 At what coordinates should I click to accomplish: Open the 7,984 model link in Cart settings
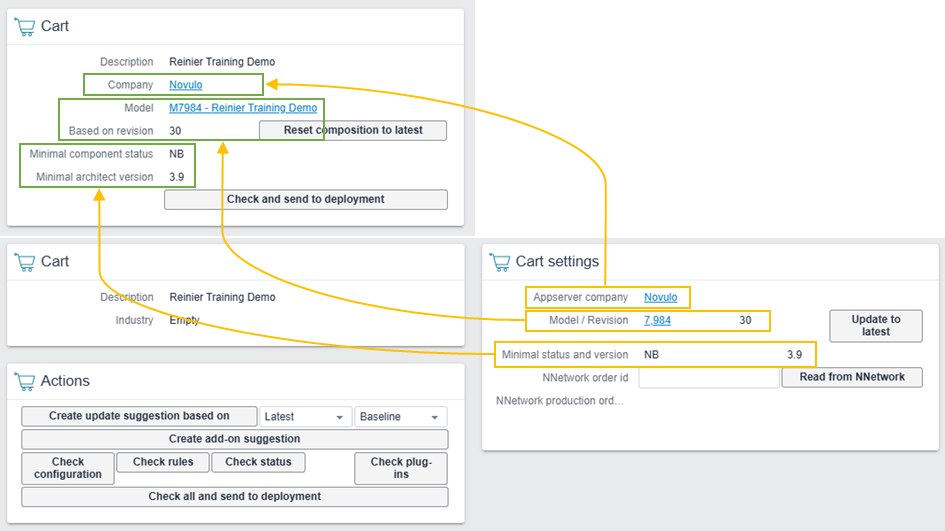(x=658, y=321)
